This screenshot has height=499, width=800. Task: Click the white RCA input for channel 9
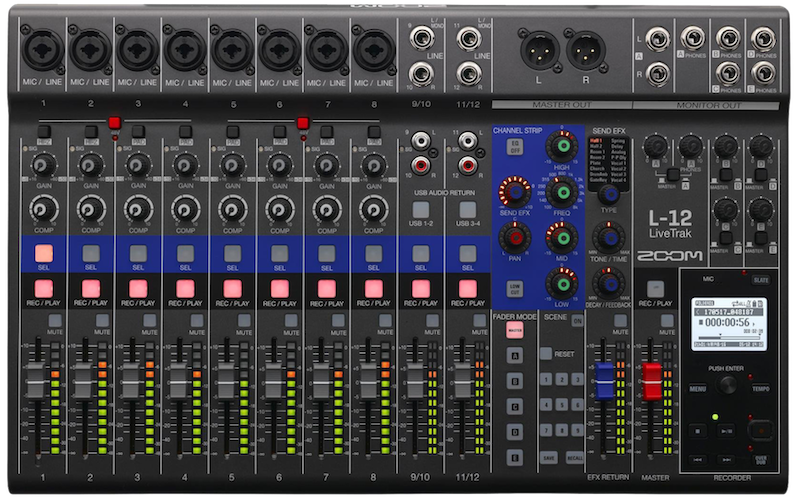pos(421,140)
